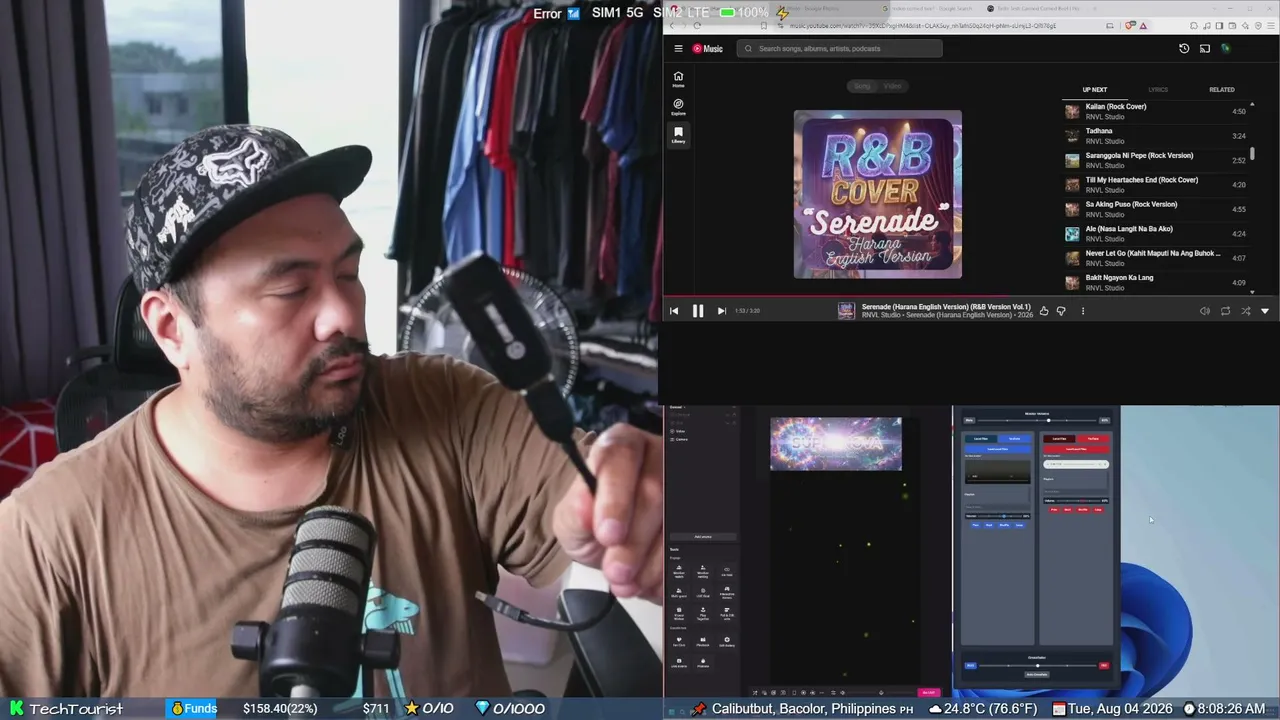The image size is (1280, 720).
Task: Open Library in YouTube Music sidebar
Action: 678,135
